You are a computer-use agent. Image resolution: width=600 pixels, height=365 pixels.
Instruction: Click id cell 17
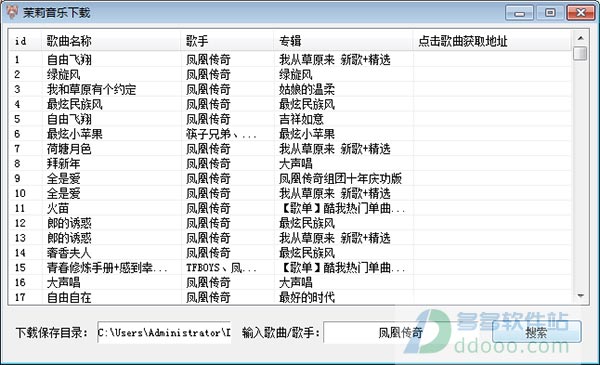click(20, 298)
